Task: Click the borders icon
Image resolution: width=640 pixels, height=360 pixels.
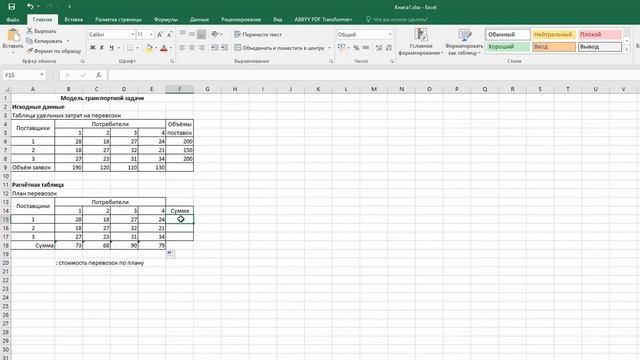Action: (x=130, y=48)
